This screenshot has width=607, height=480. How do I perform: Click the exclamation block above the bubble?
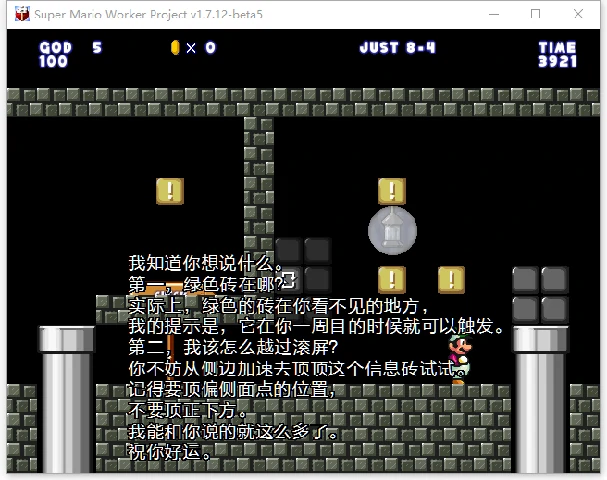392,191
